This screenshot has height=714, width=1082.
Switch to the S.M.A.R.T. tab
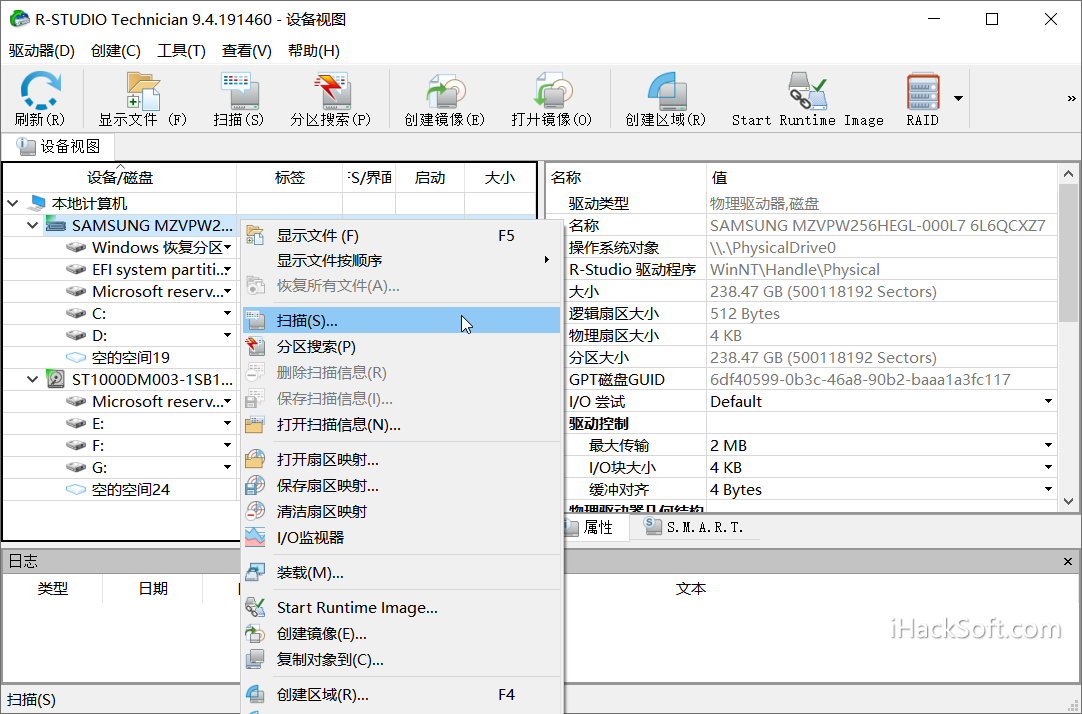coord(695,527)
